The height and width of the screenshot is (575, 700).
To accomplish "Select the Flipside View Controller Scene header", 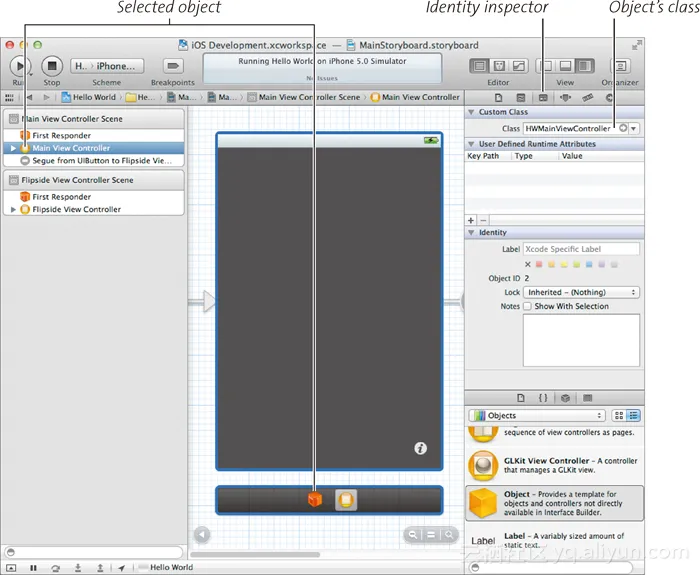I will point(94,180).
